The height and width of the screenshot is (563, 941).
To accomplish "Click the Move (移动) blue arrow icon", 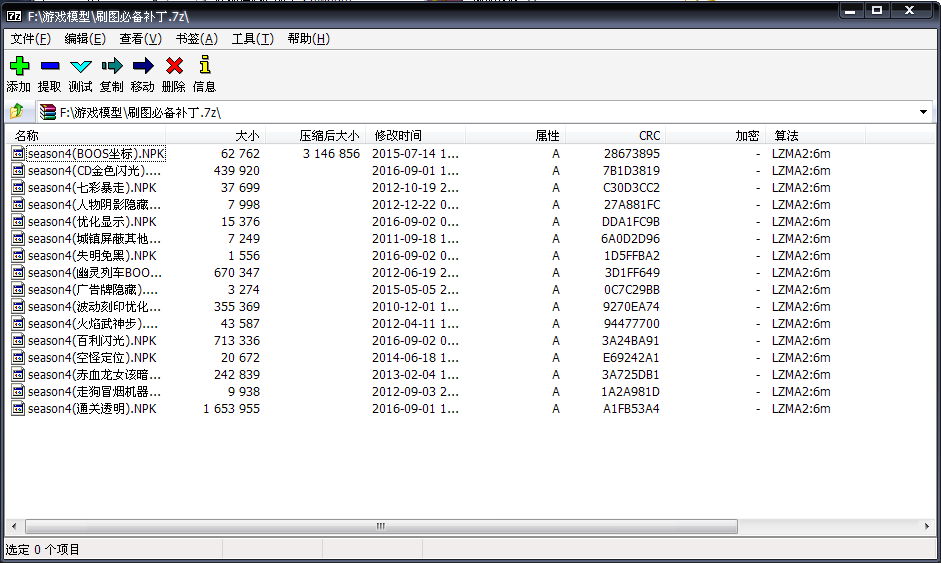I will tap(143, 65).
